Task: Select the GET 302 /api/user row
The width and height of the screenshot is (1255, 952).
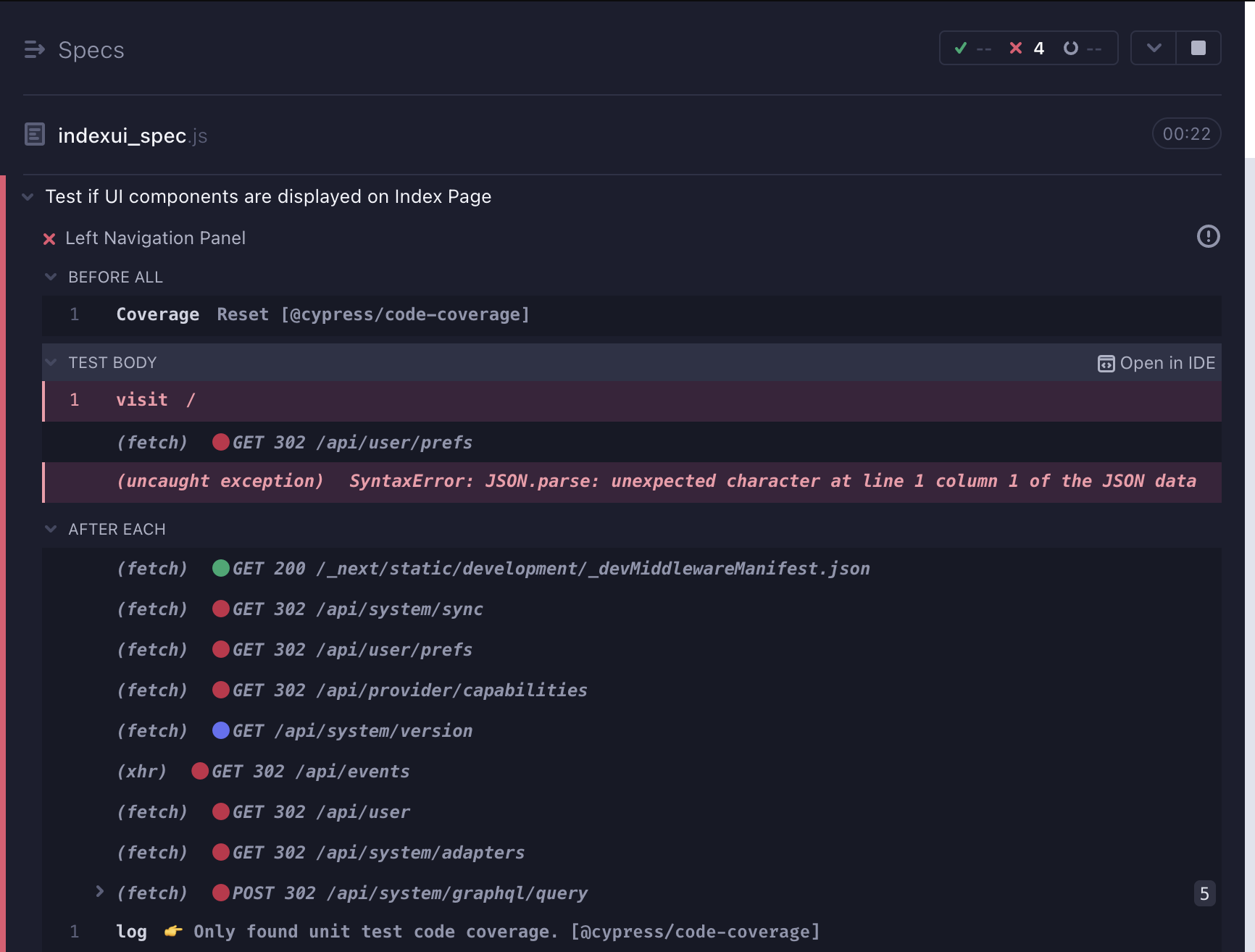Action: point(632,812)
